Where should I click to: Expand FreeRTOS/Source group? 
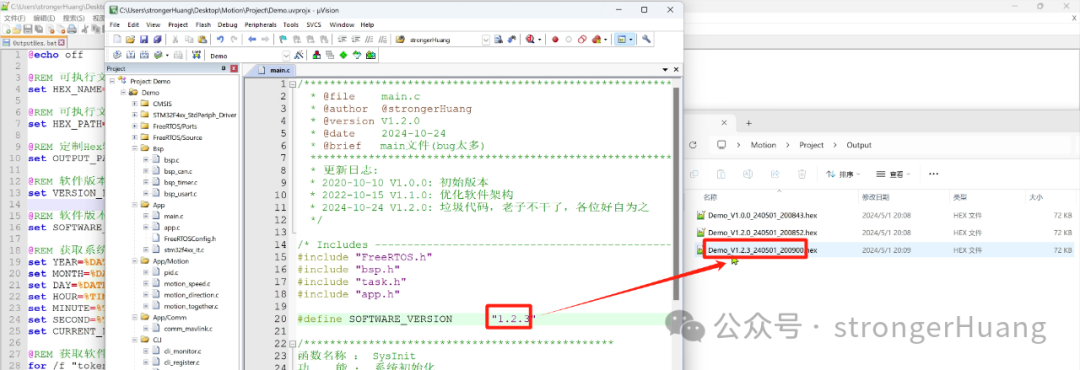pyautogui.click(x=134, y=137)
